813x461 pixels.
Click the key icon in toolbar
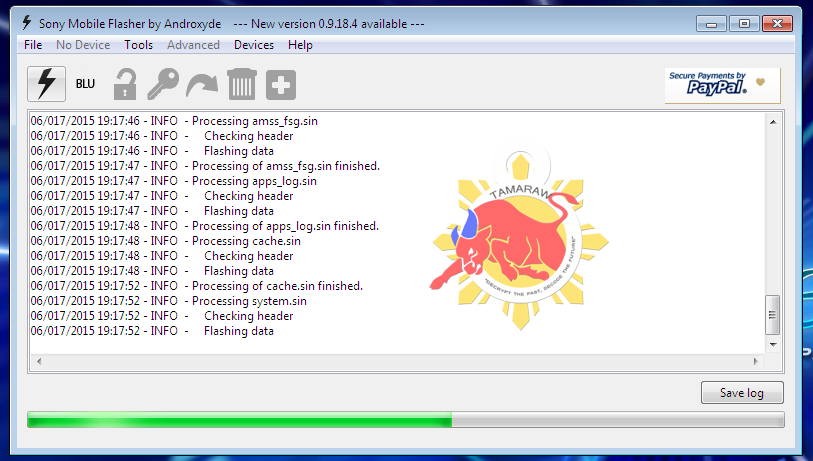pyautogui.click(x=163, y=84)
